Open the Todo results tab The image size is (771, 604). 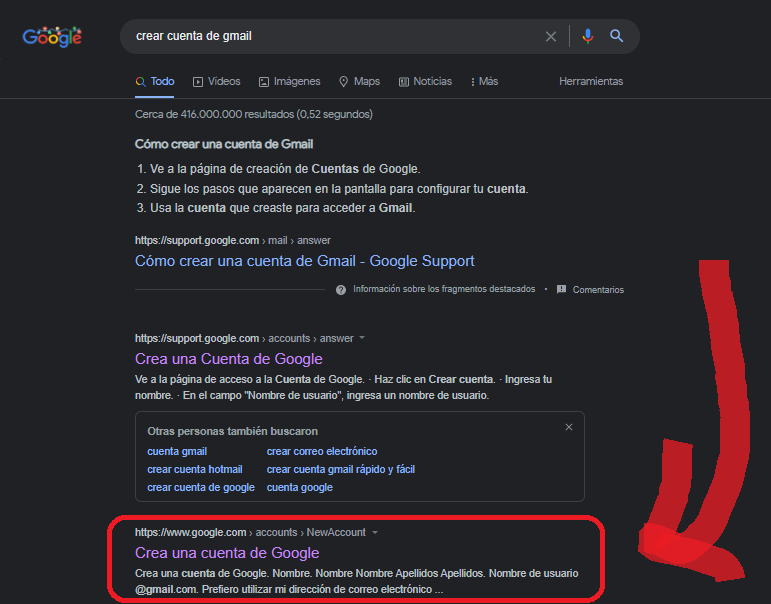pyautogui.click(x=155, y=82)
